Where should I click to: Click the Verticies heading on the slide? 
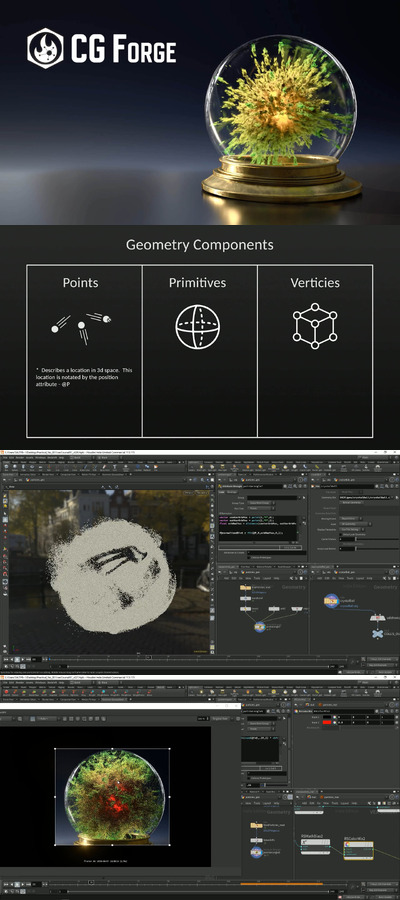(315, 282)
